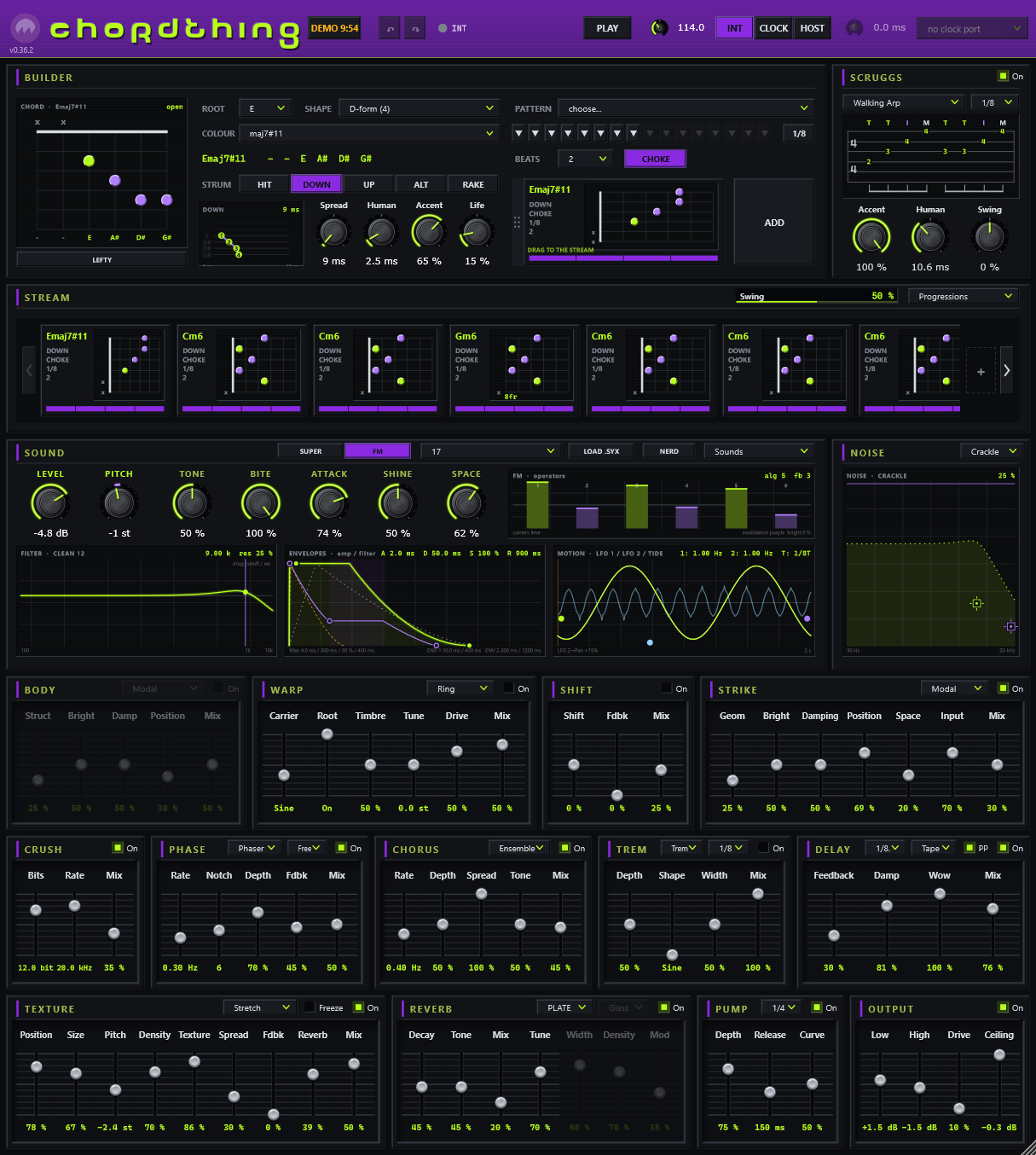Click the stream's next arrow chevron
The image size is (1036, 1155).
pyautogui.click(x=1007, y=370)
